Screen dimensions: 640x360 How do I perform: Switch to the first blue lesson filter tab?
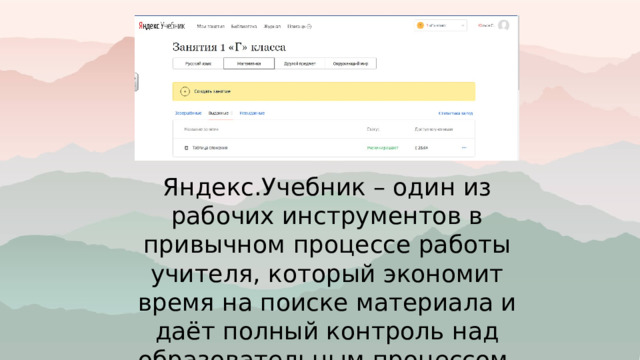188,113
